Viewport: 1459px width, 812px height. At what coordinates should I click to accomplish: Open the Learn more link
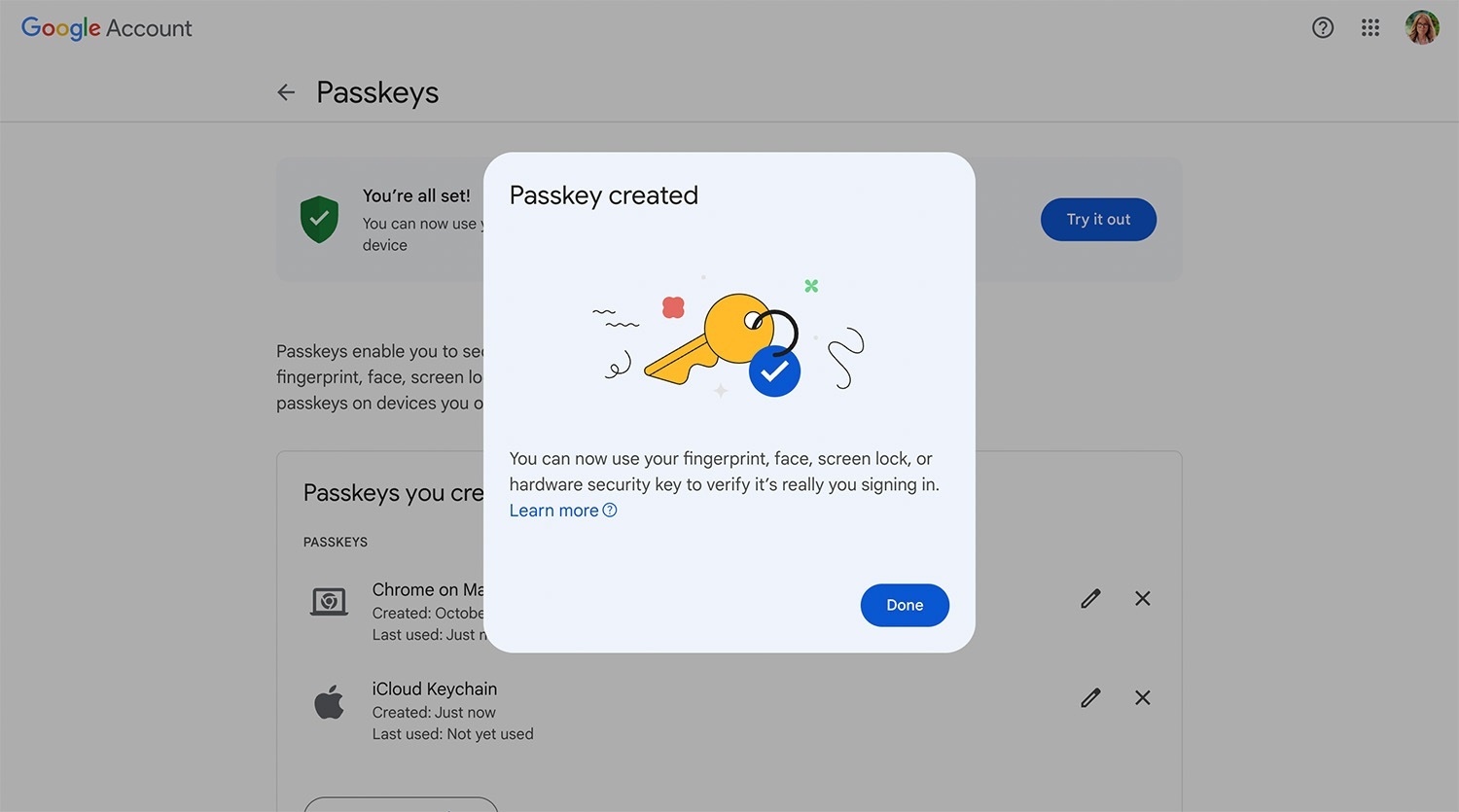click(553, 511)
